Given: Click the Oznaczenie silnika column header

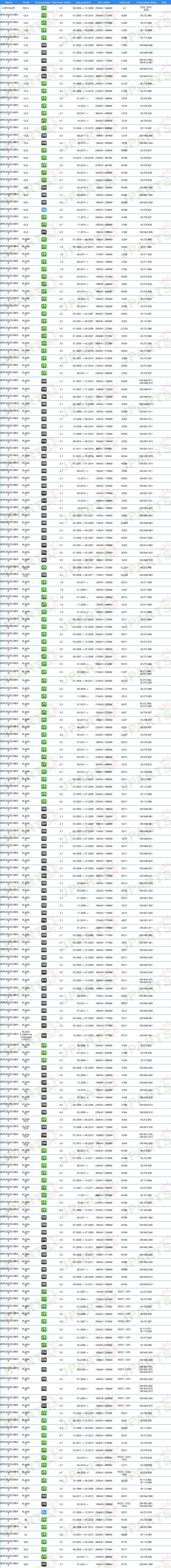Looking at the screenshot, I should pyautogui.click(x=146, y=2).
